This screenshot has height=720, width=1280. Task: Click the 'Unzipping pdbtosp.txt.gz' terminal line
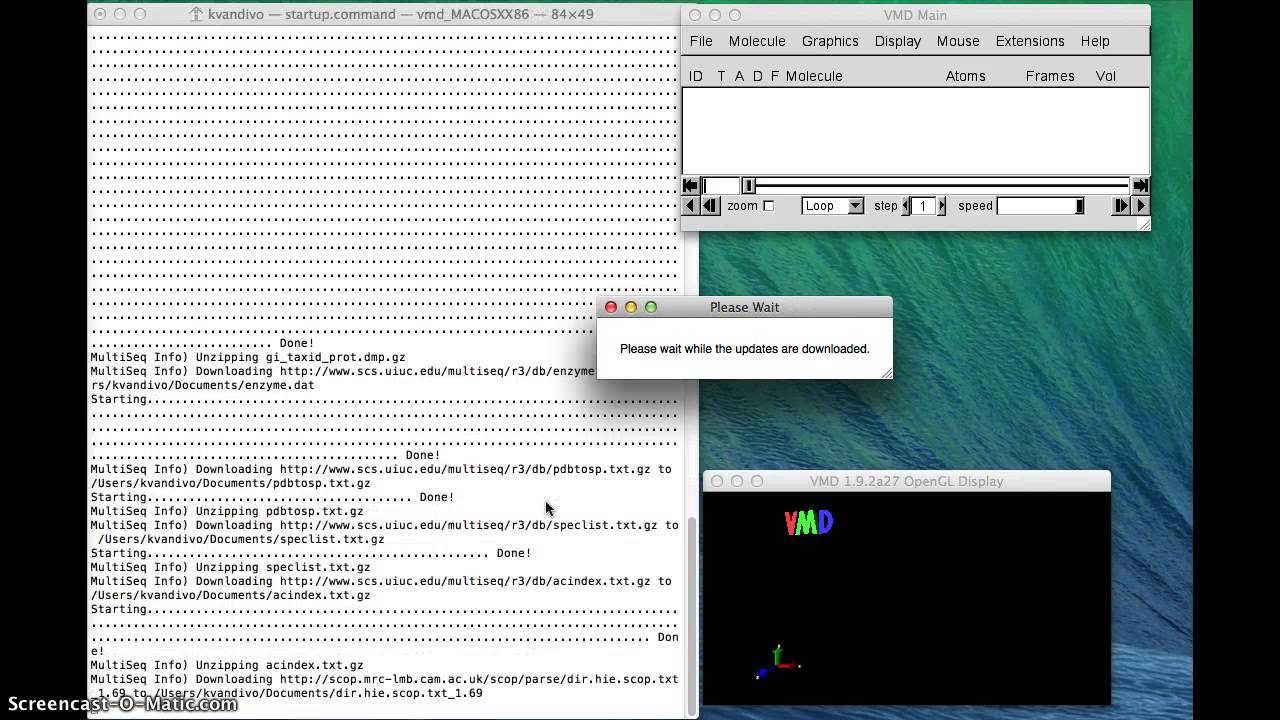tap(227, 511)
